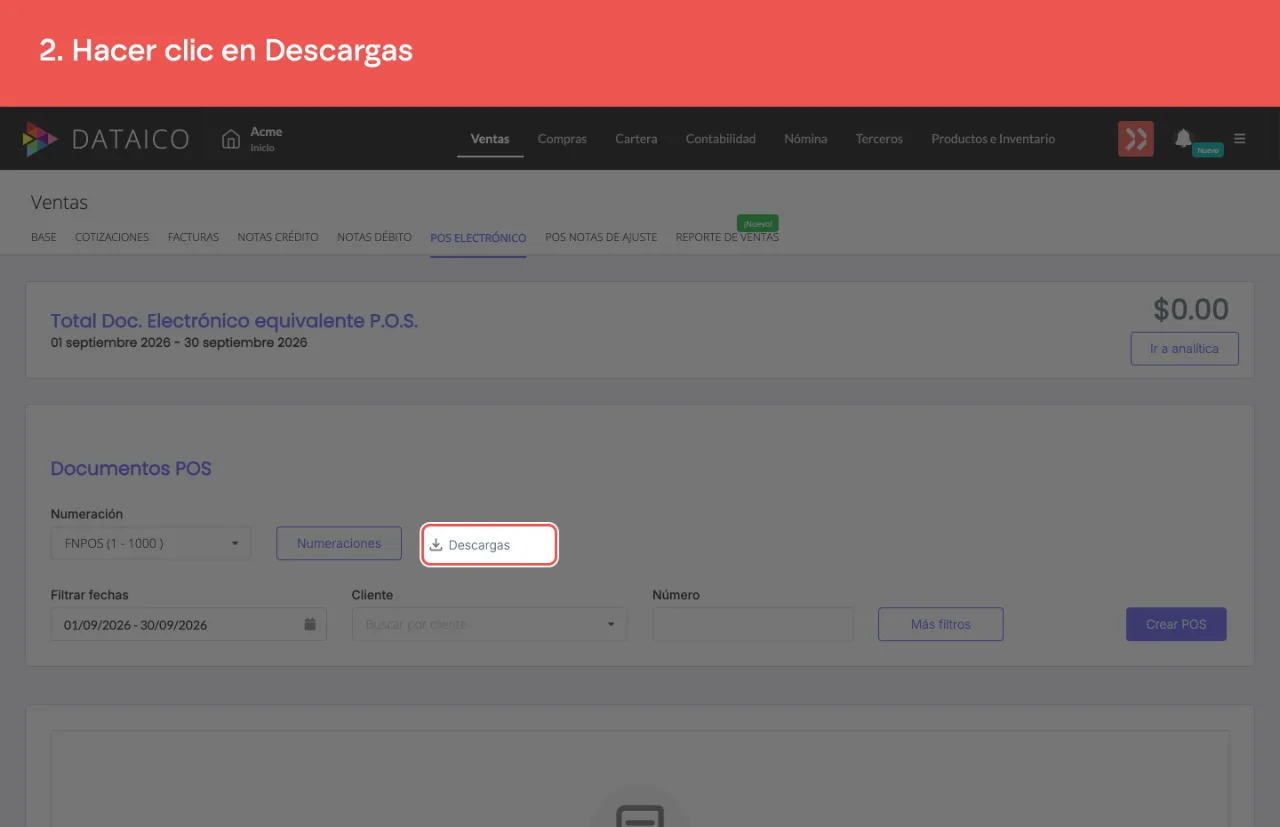Click the $0.00 total amount
Image resolution: width=1280 pixels, height=827 pixels.
point(1191,309)
